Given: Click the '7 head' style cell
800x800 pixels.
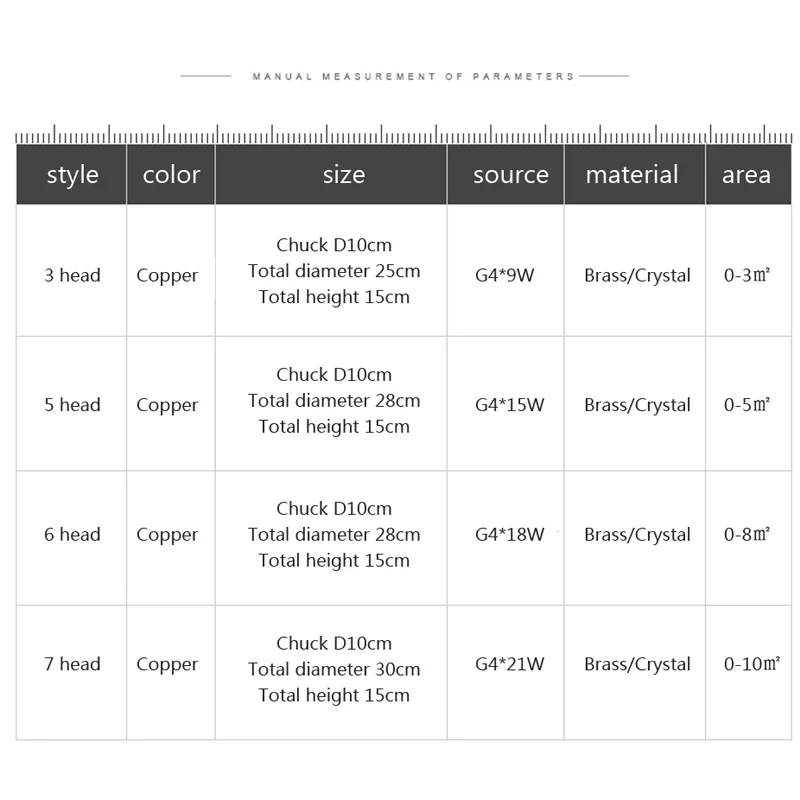Looking at the screenshot, I should tap(72, 664).
